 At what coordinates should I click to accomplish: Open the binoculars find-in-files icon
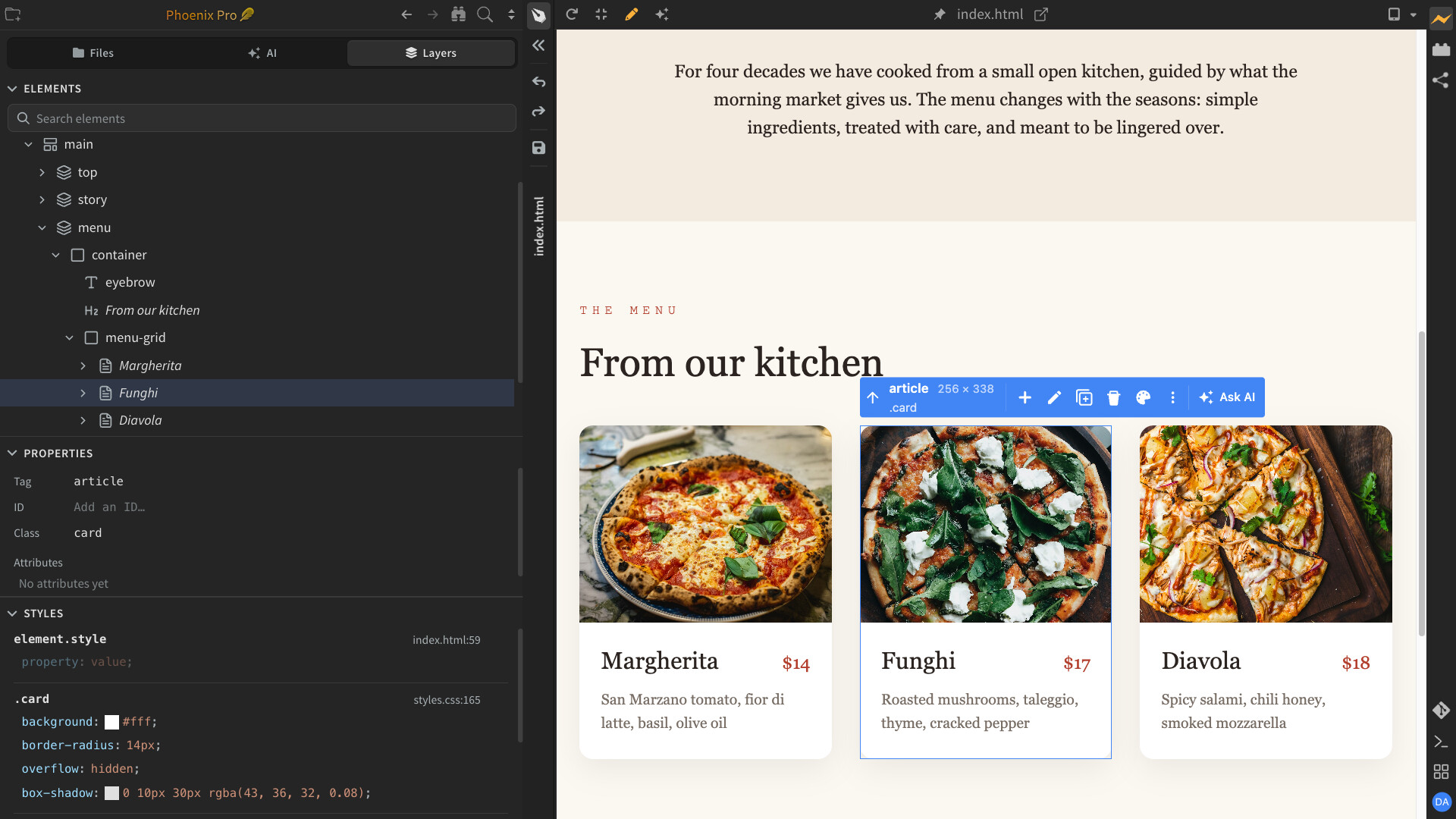458,14
